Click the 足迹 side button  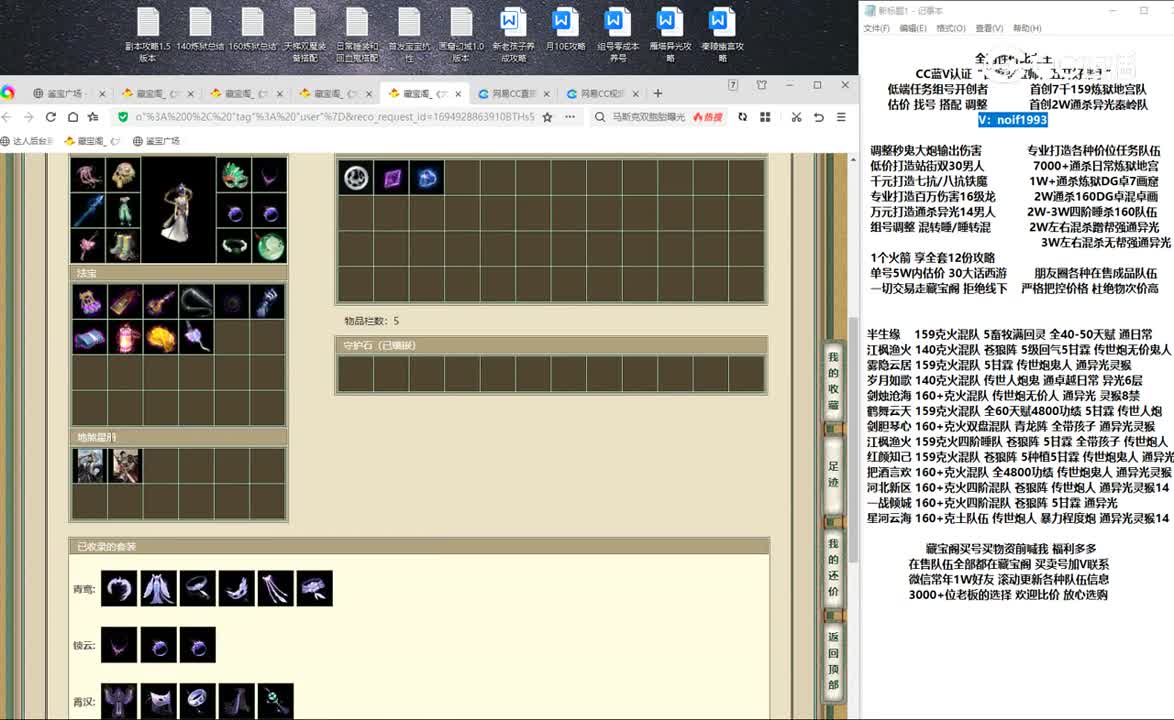click(833, 475)
